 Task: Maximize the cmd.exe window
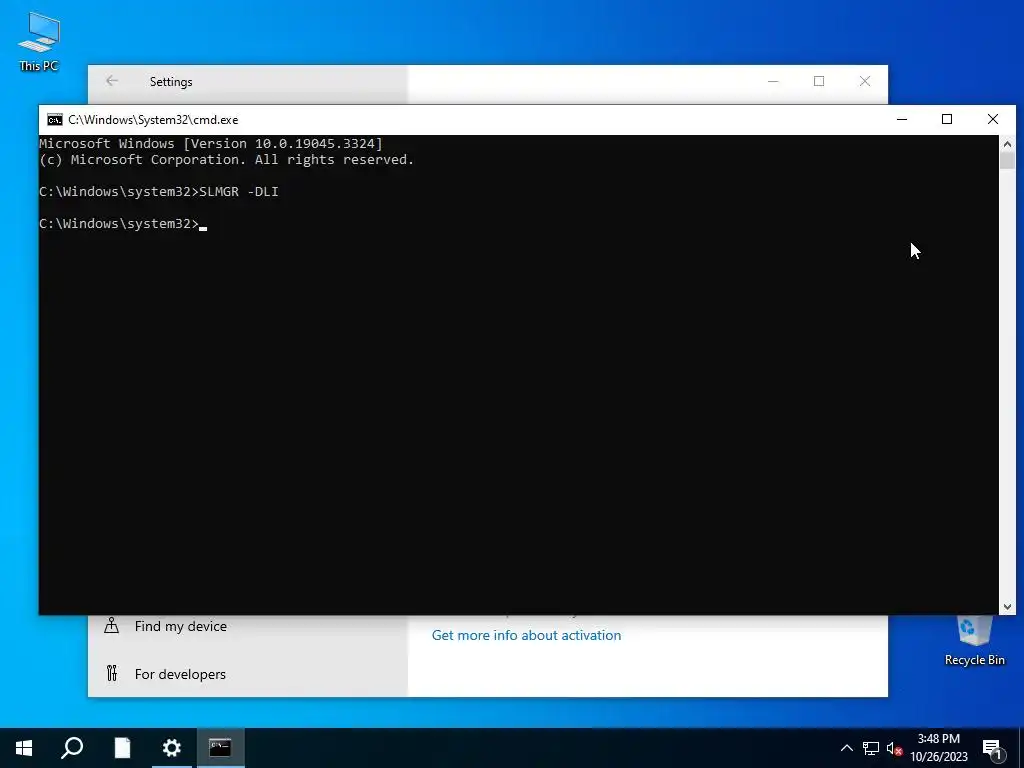947,120
